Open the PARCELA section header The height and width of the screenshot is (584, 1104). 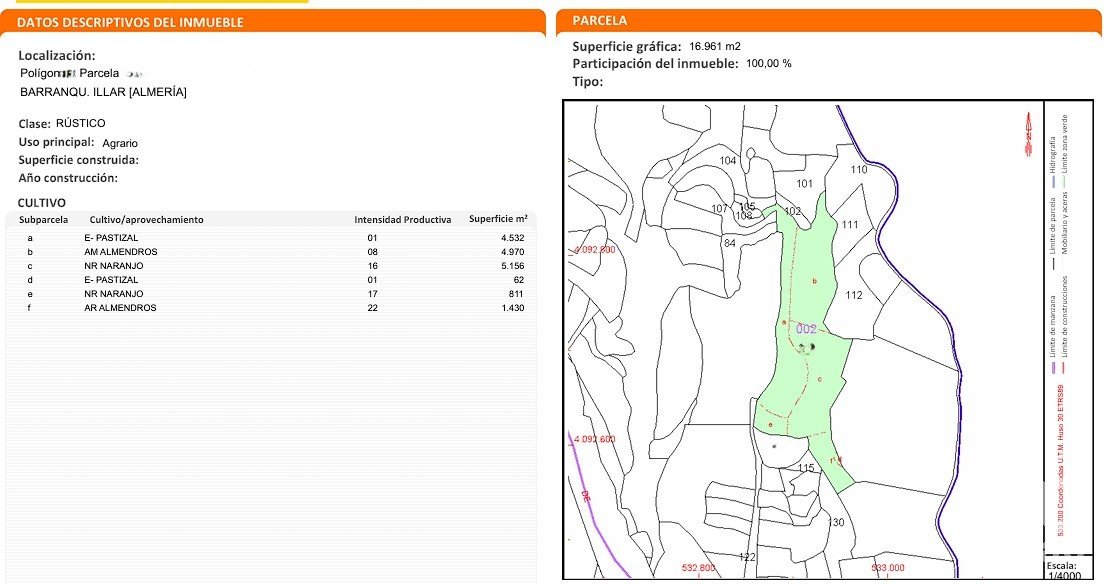coord(600,20)
